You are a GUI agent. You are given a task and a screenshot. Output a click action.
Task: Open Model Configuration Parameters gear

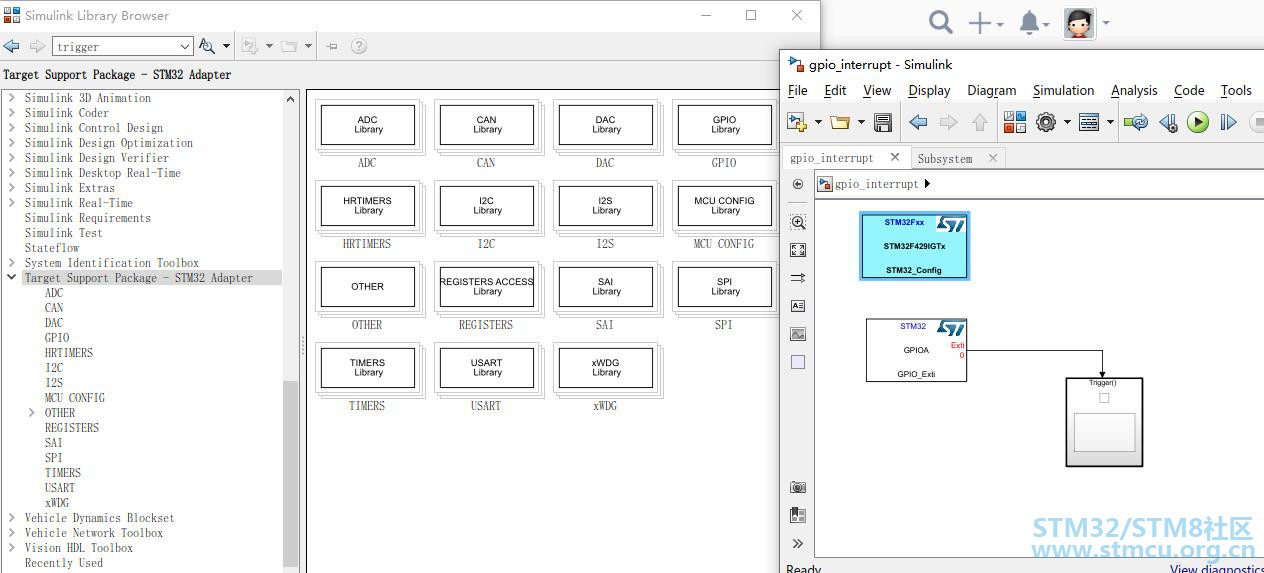coord(1046,122)
